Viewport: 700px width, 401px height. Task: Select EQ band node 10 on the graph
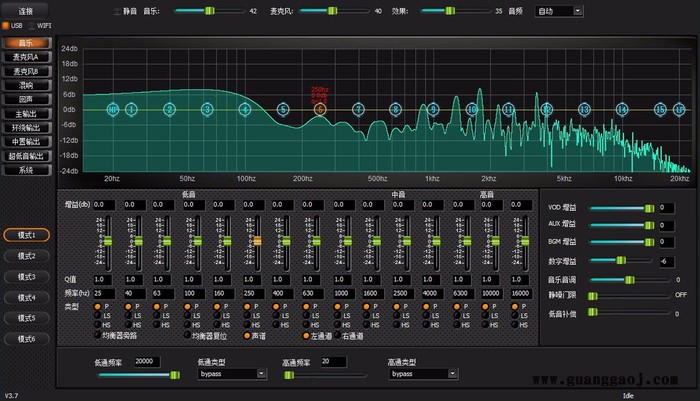point(471,109)
